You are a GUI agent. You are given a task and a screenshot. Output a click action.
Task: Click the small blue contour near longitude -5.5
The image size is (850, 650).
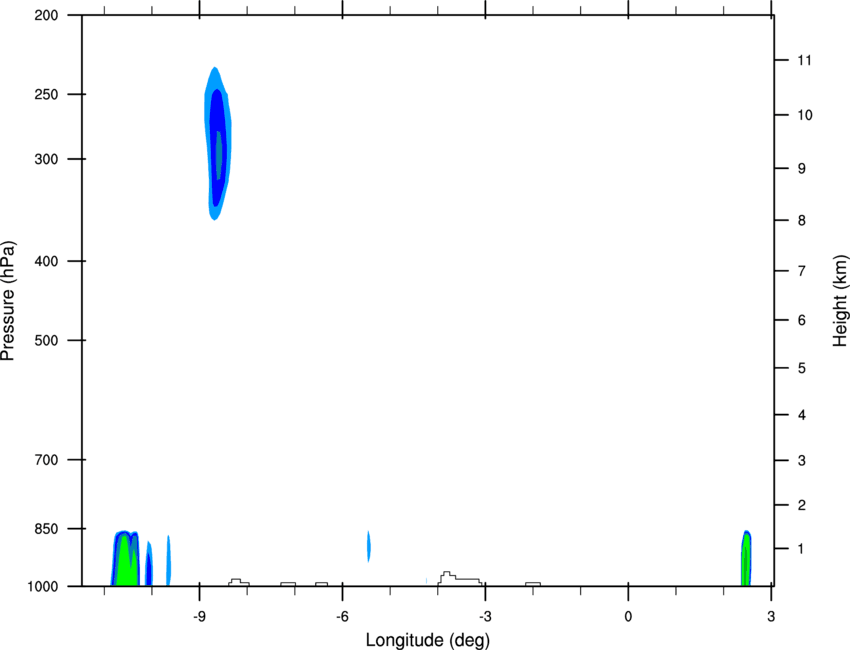click(x=369, y=546)
